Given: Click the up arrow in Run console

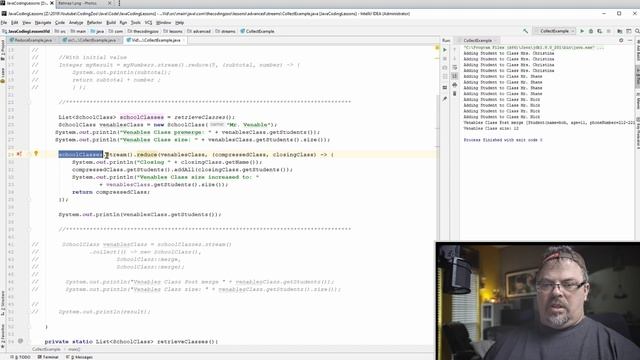Looking at the screenshot, I should pyautogui.click(x=455, y=50).
